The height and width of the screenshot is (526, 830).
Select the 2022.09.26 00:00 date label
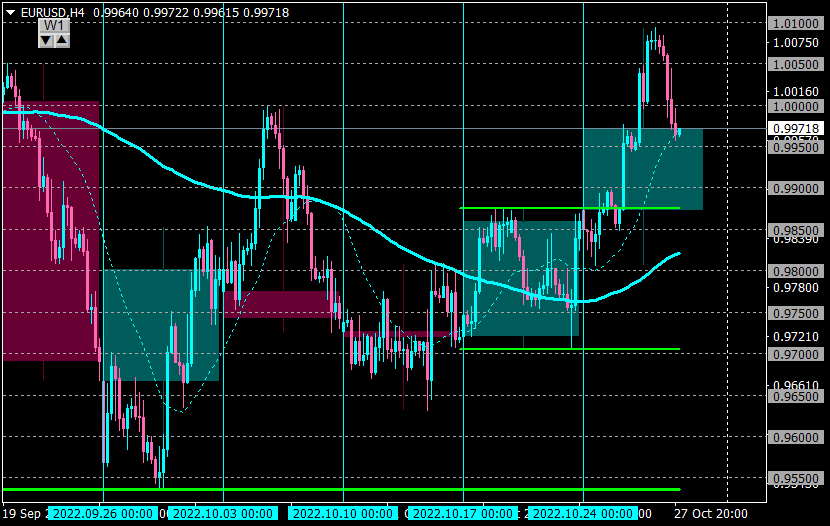click(103, 513)
